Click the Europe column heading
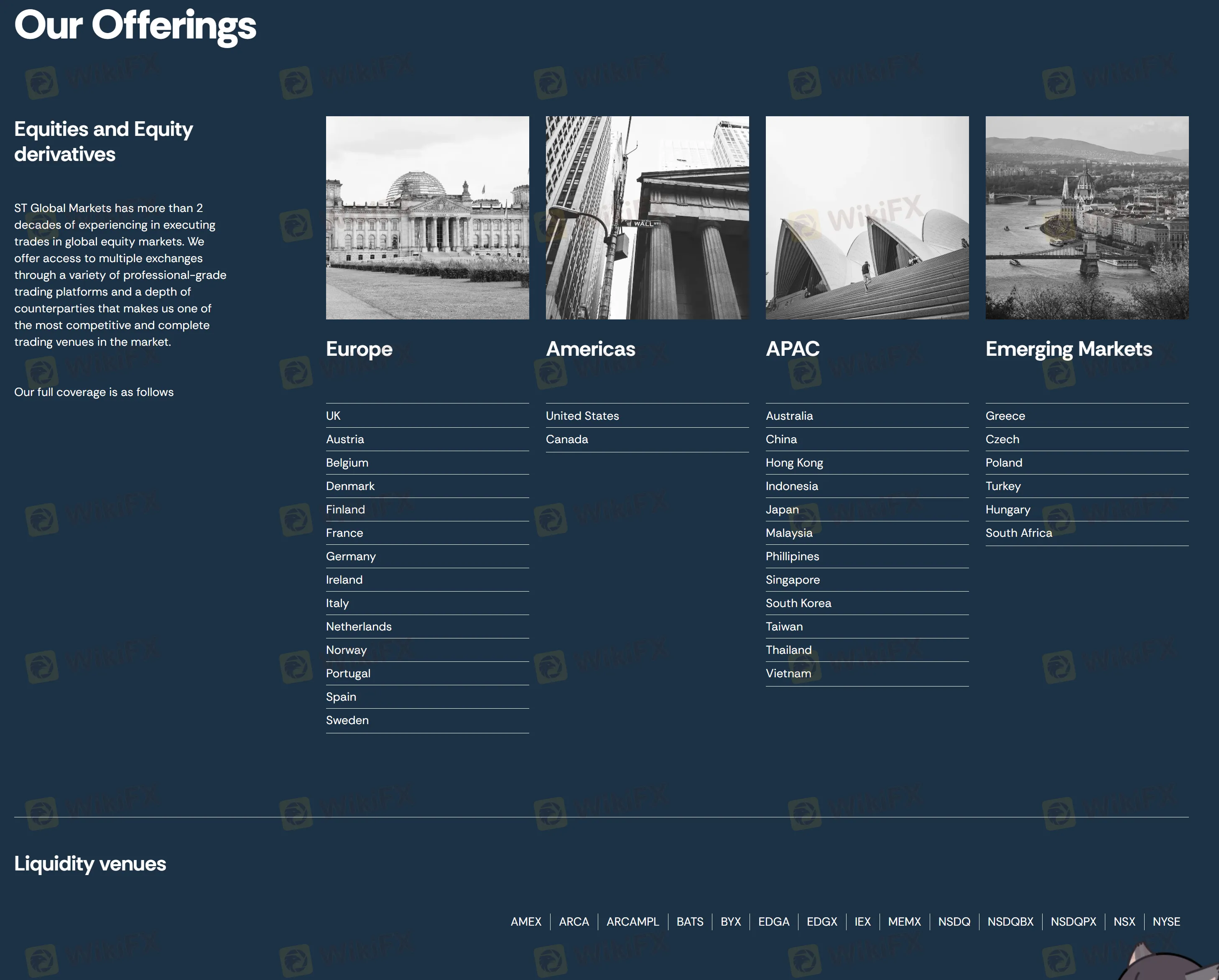Image resolution: width=1219 pixels, height=980 pixels. pyautogui.click(x=359, y=349)
